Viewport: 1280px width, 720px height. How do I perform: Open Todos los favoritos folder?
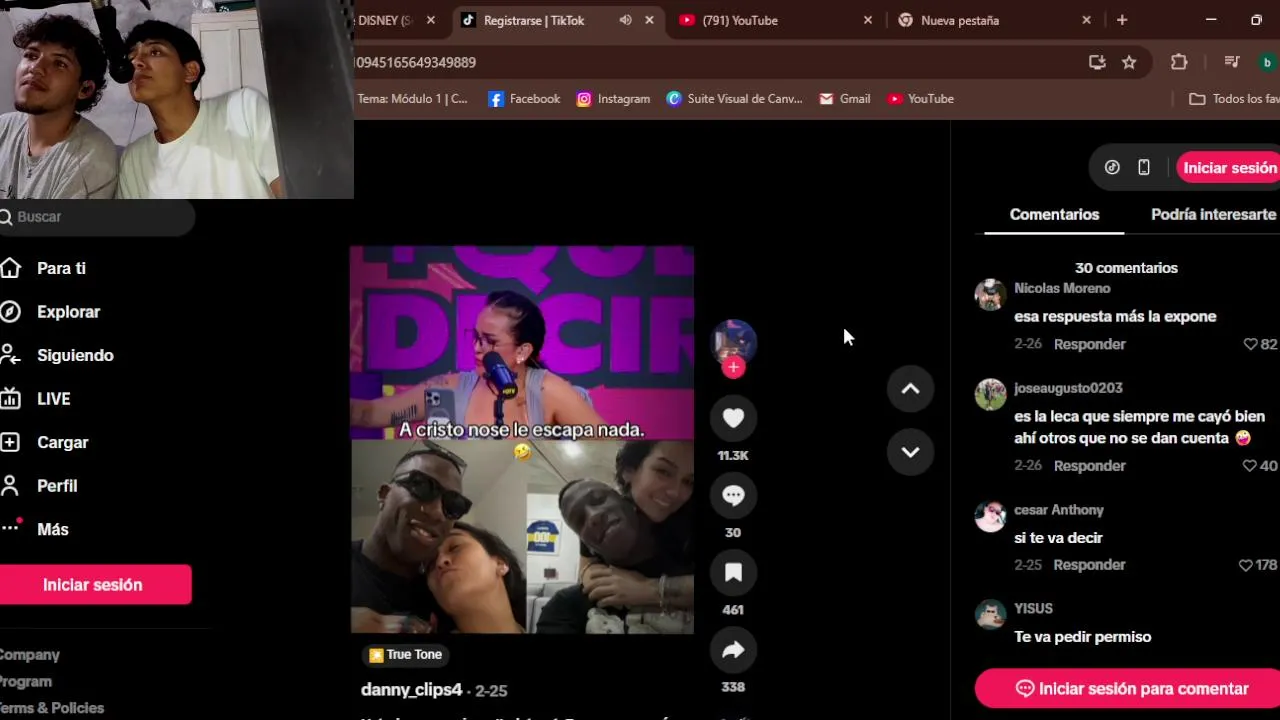click(1234, 99)
